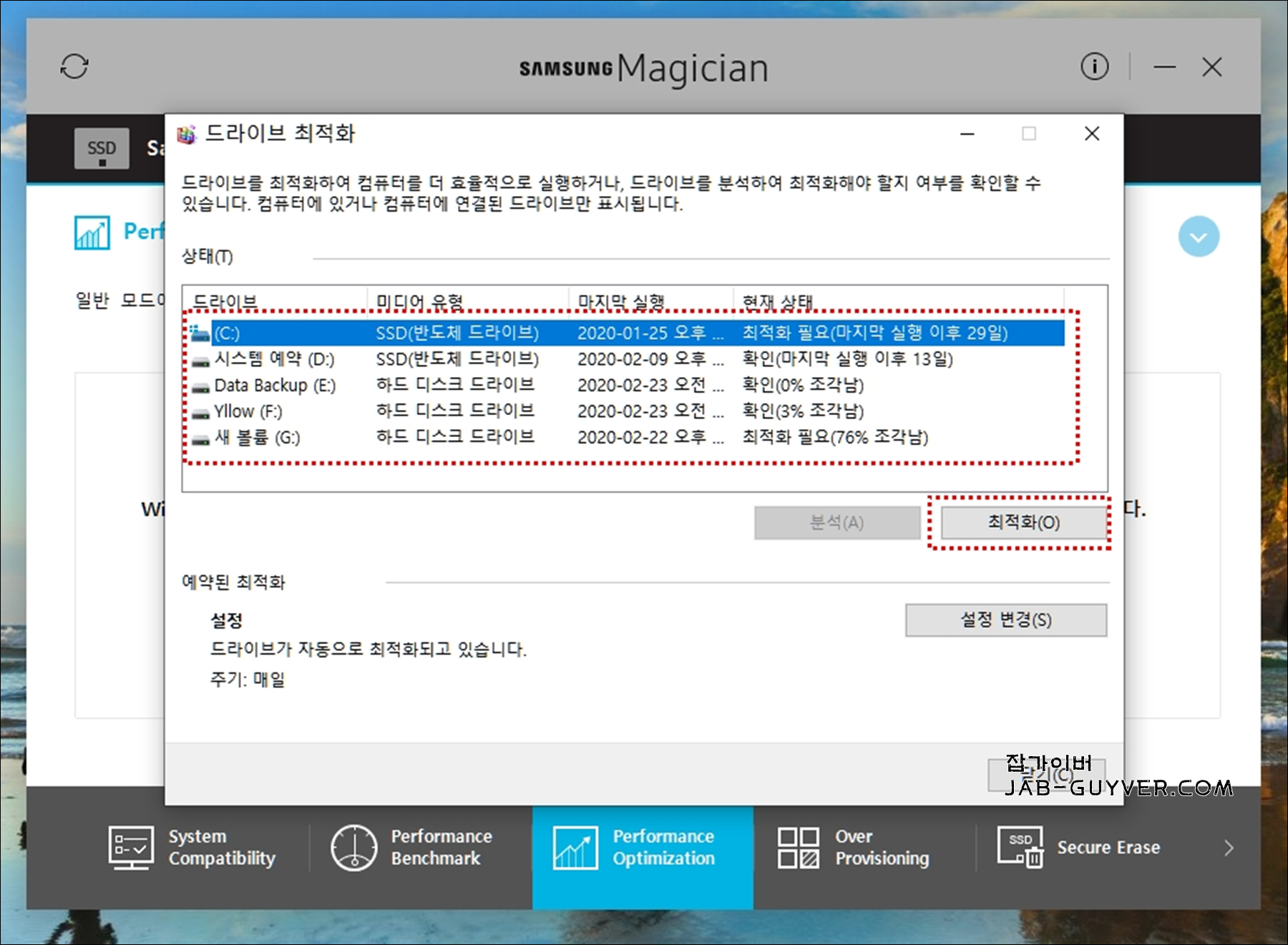
Task: Click the 분석(A) analyze button
Action: (836, 523)
